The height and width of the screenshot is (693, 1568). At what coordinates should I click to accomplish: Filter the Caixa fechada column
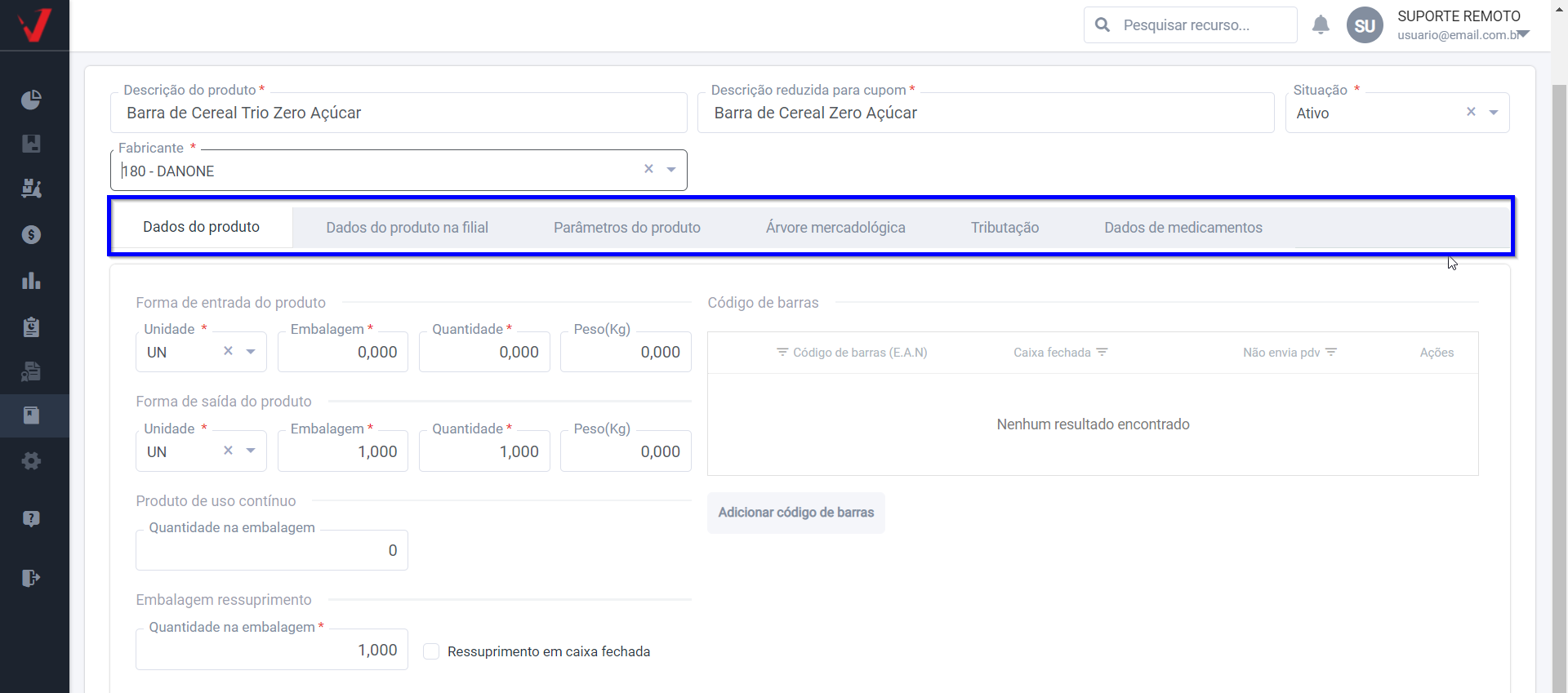pos(1102,352)
